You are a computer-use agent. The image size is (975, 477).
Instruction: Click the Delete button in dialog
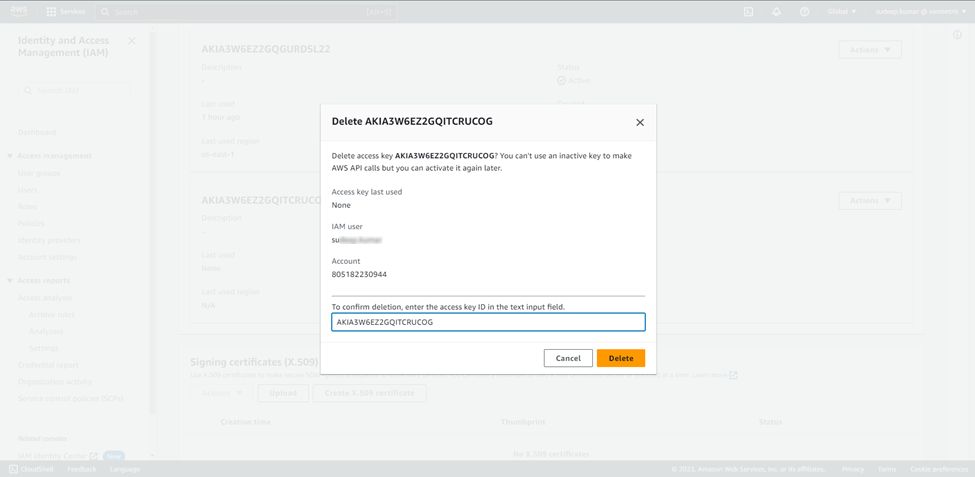(x=621, y=358)
